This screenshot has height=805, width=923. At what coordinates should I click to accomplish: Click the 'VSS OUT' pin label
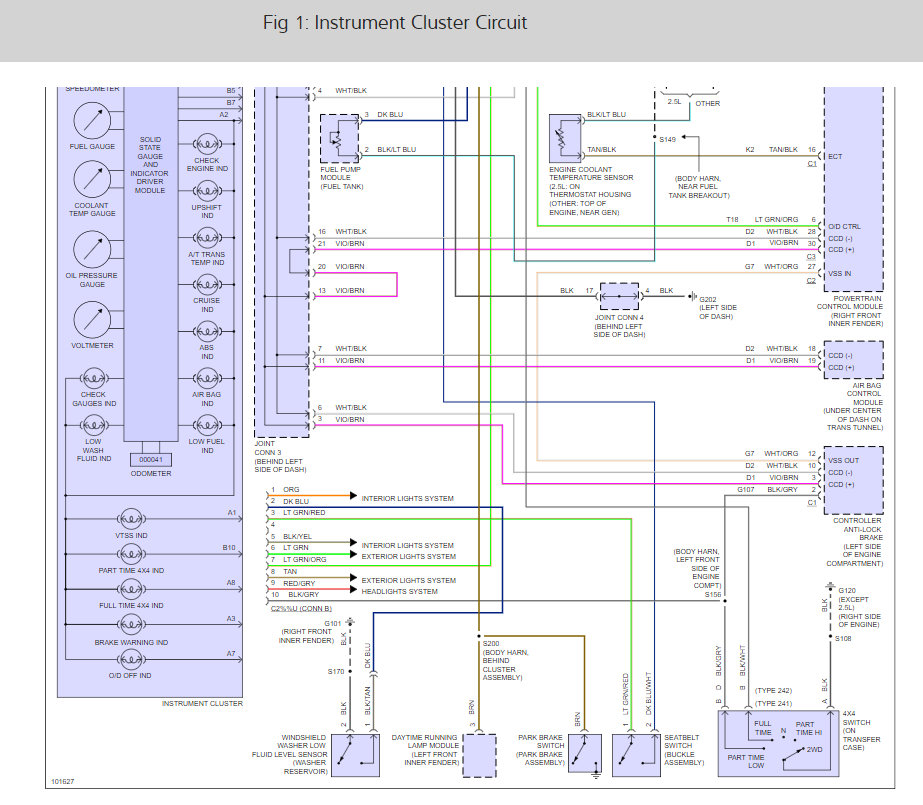coord(843,461)
